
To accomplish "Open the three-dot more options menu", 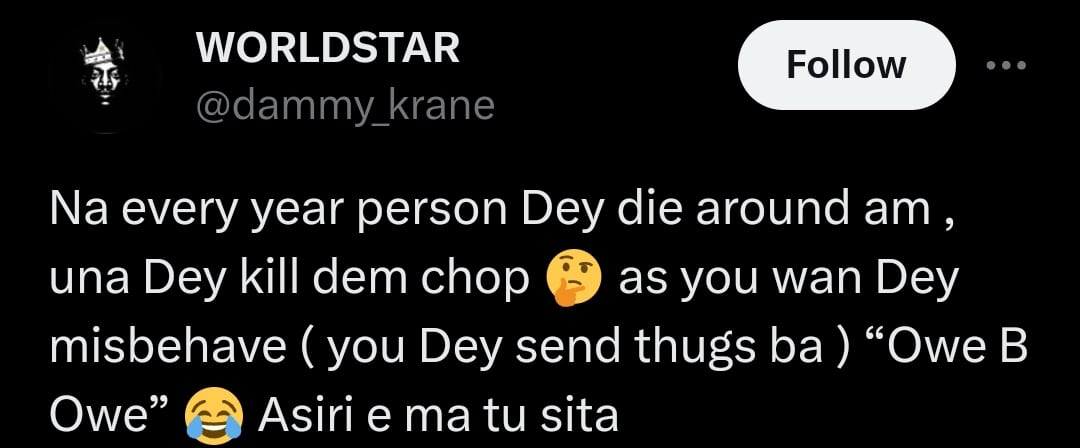I will 1006,65.
